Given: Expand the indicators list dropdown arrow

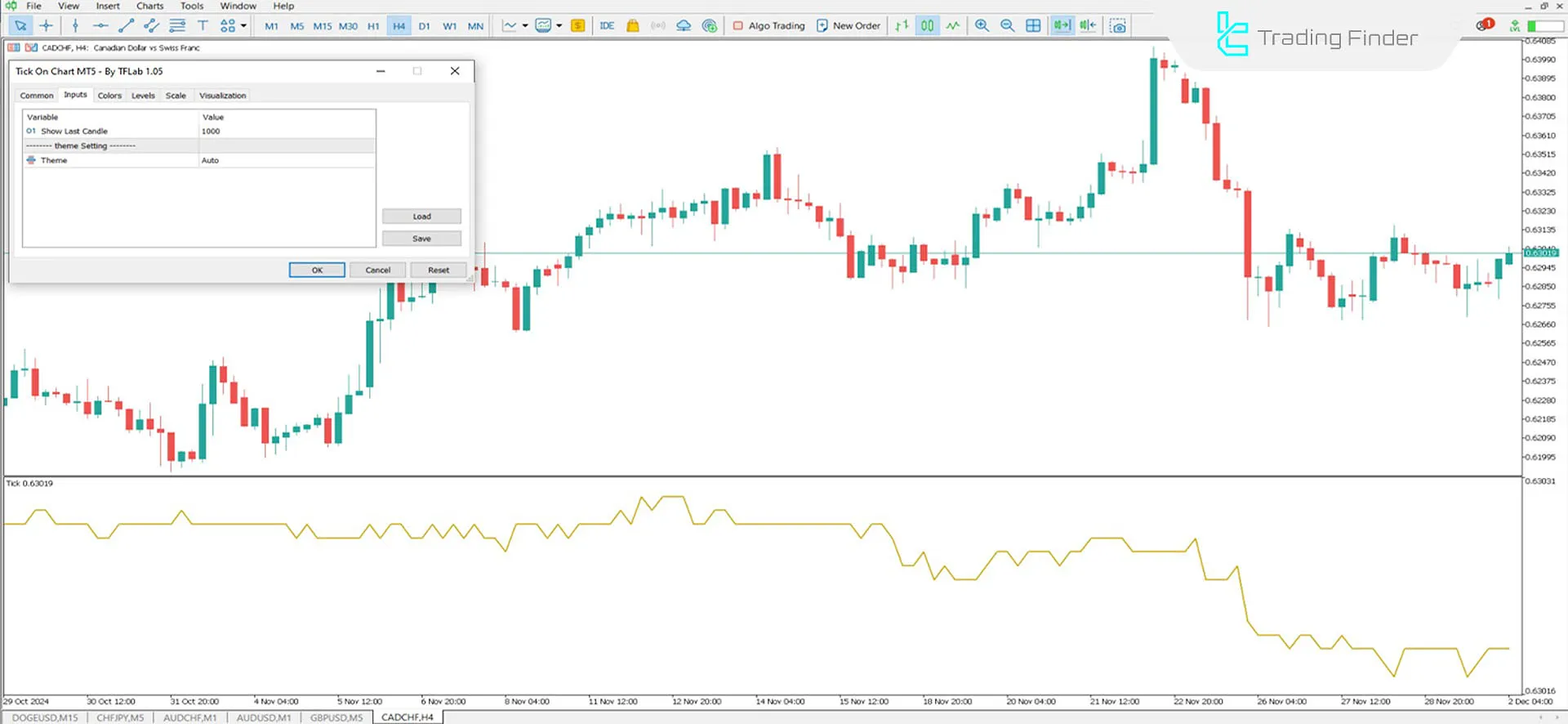Looking at the screenshot, I should 525,26.
